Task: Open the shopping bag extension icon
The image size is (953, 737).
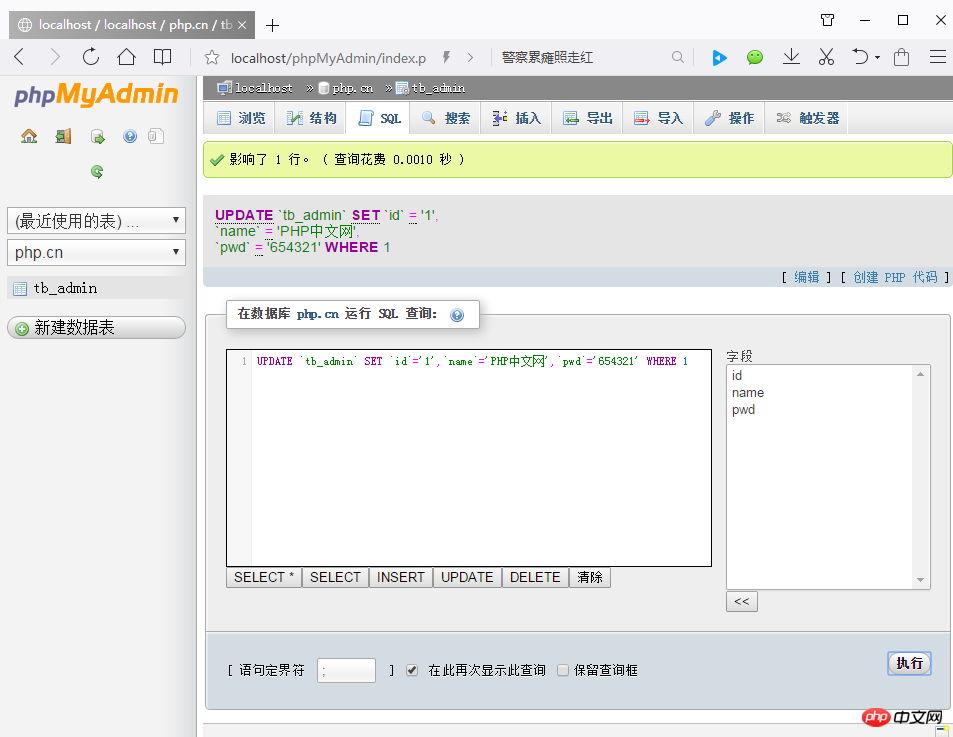Action: [x=901, y=57]
